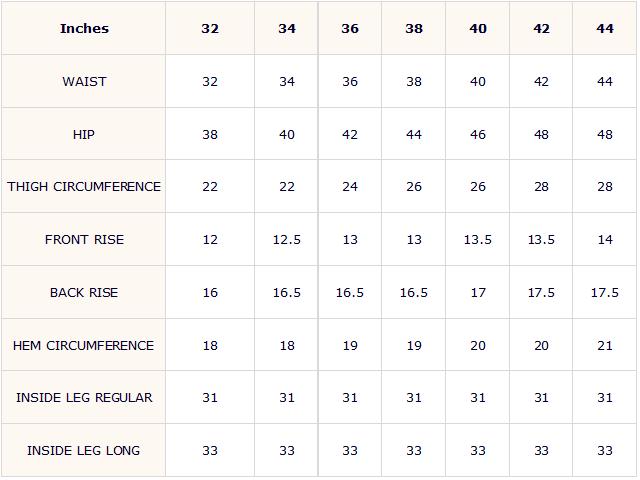Viewport: 640px width, 480px height.
Task: Select back rise 17 for size 40
Action: click(478, 293)
